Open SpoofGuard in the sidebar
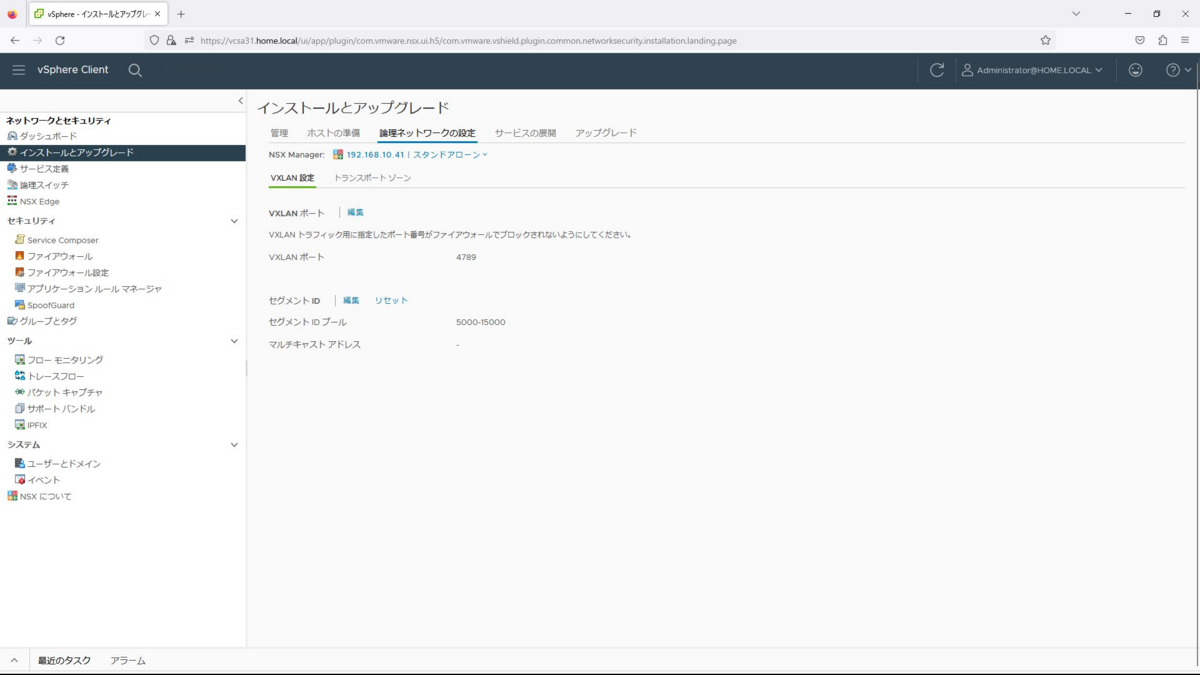 tap(50, 305)
